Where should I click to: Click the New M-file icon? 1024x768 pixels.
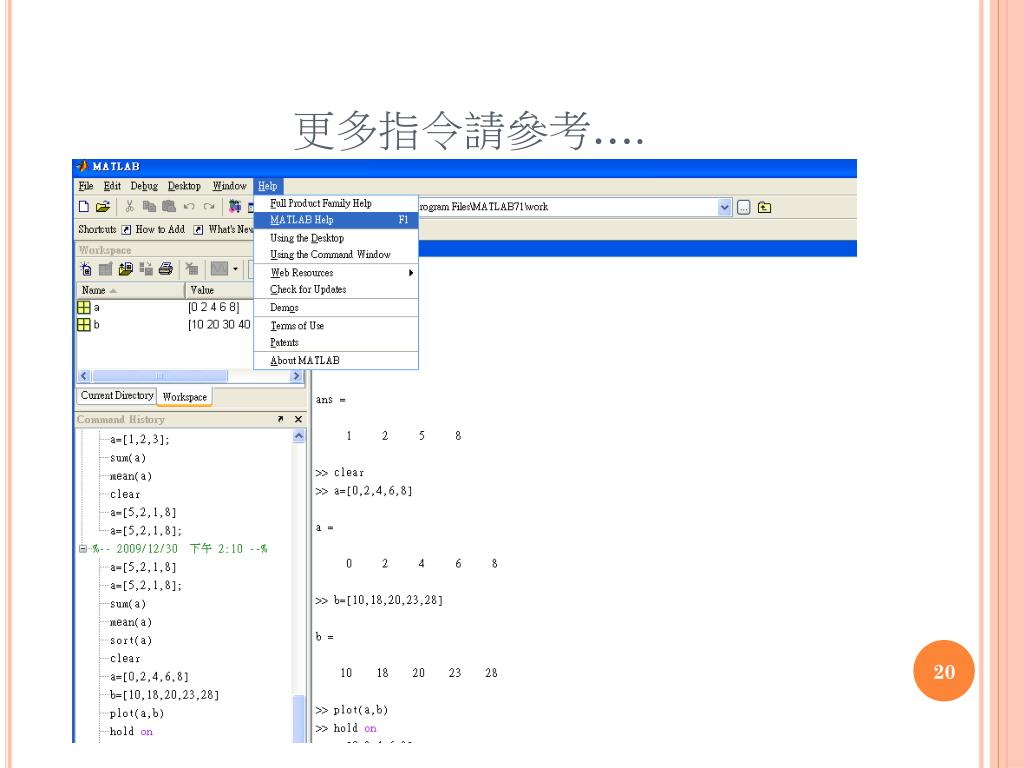pyautogui.click(x=84, y=206)
